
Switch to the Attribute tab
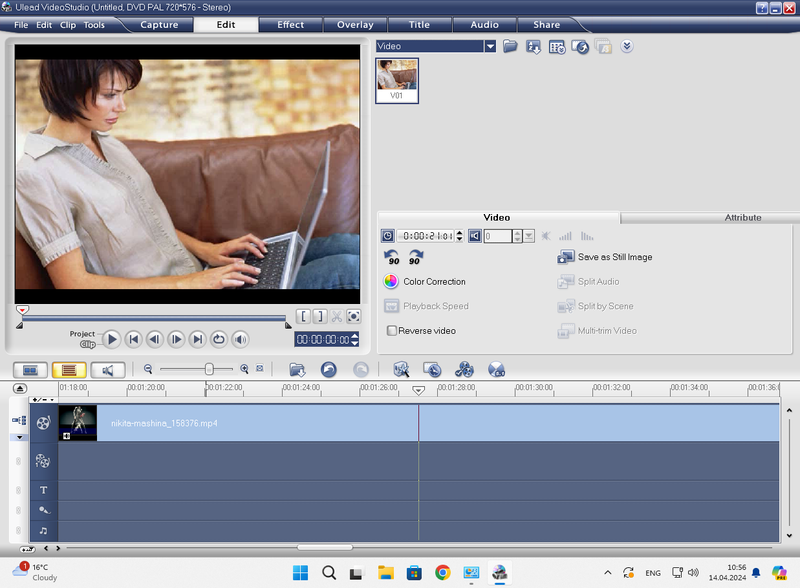[x=742, y=217]
